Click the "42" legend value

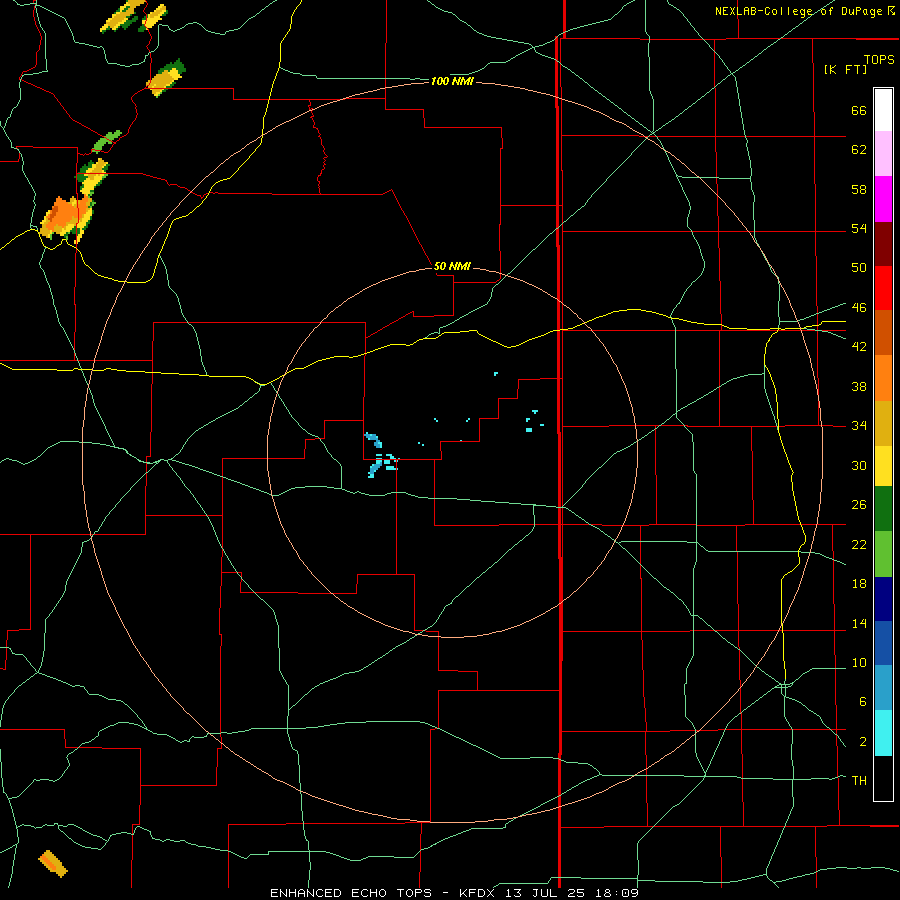tap(859, 346)
